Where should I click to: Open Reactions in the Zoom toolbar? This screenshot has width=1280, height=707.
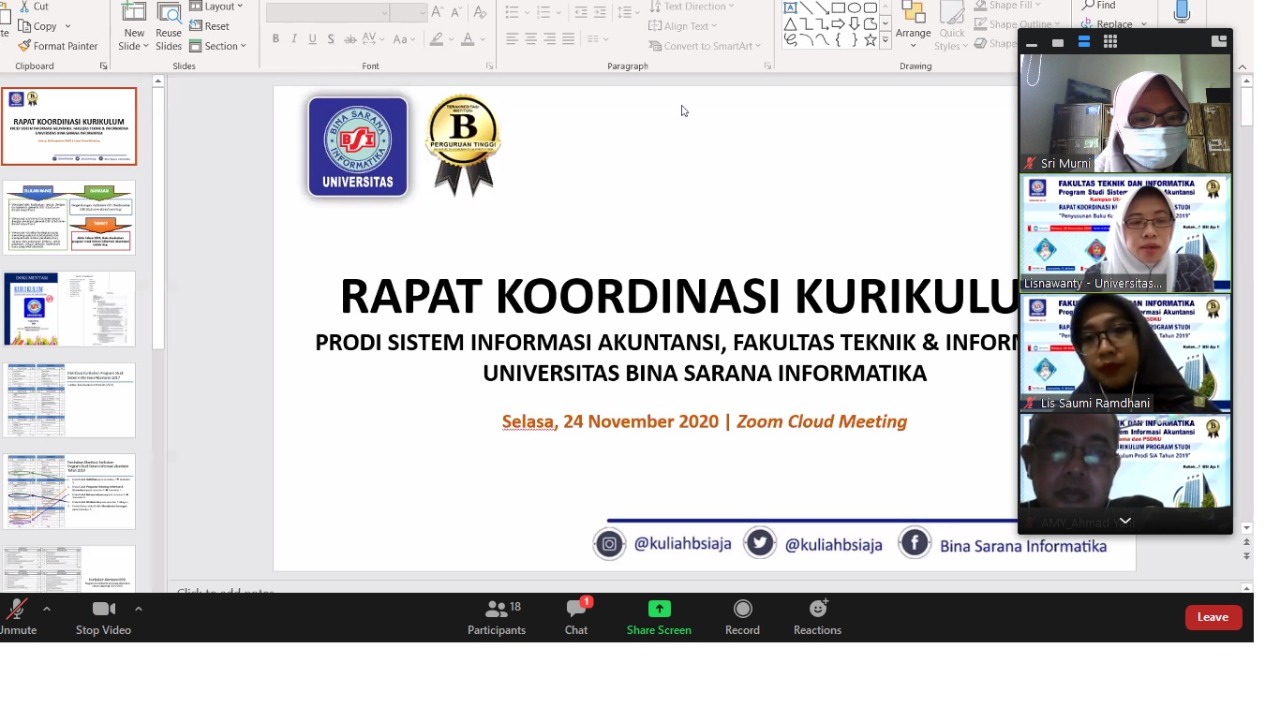coord(817,617)
